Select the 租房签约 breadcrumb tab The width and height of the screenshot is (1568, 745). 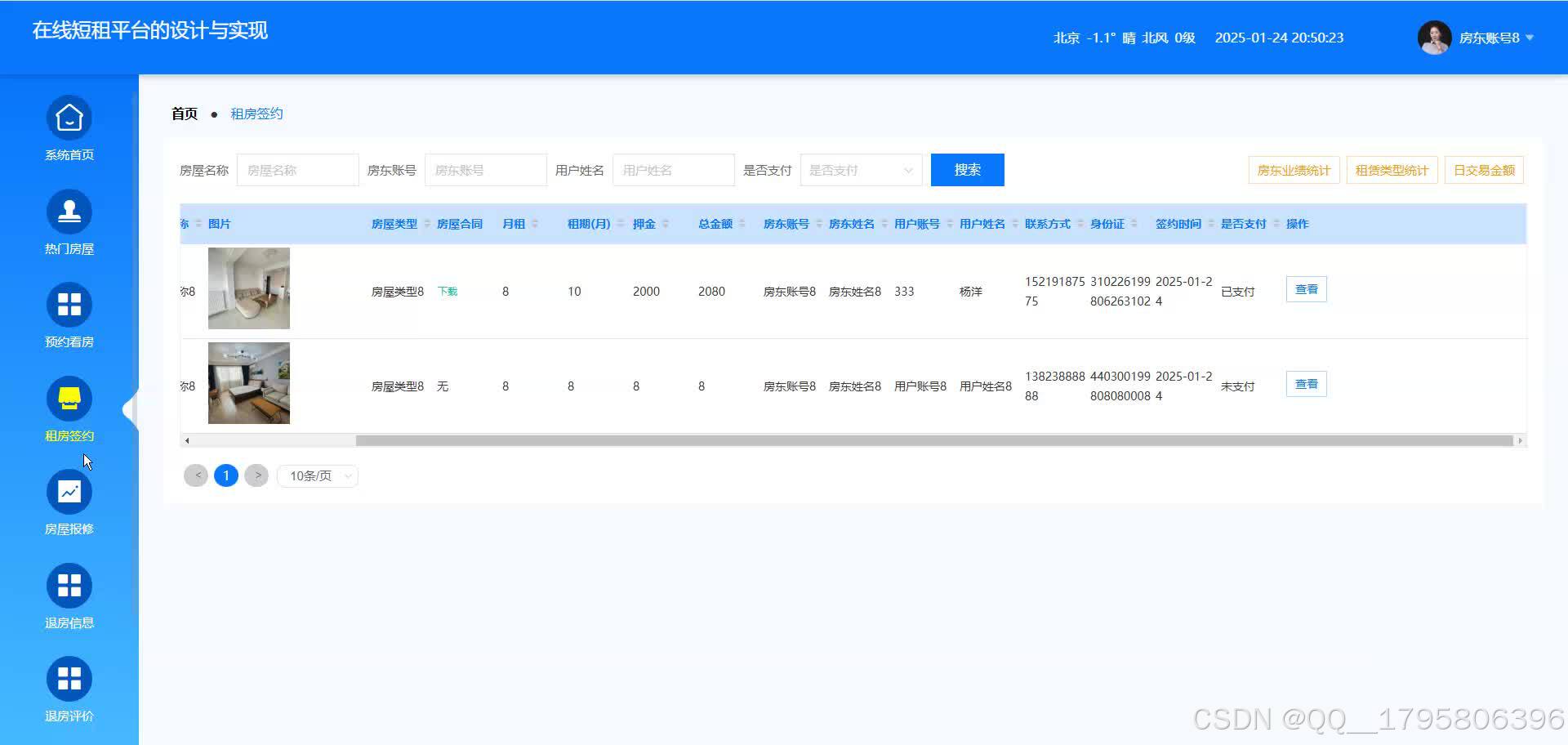256,113
